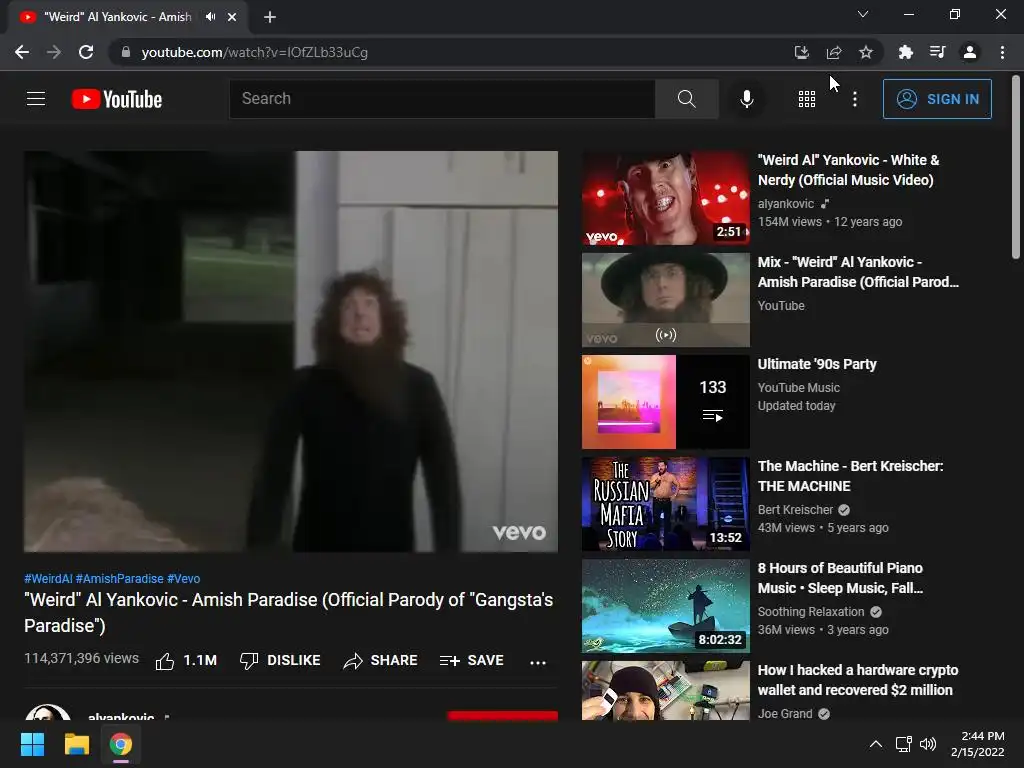Image resolution: width=1024 pixels, height=768 pixels.
Task: Open the YouTube guide hamburger menu
Action: click(x=36, y=99)
